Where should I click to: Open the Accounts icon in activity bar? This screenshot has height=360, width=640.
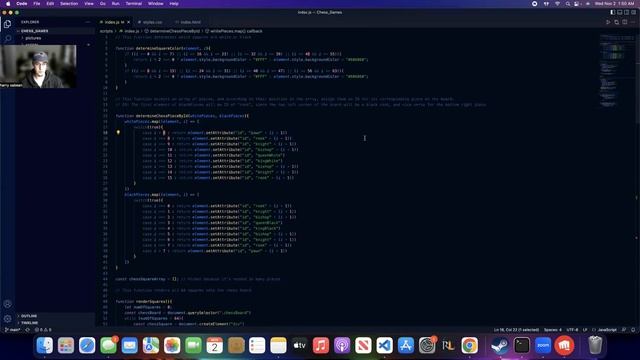point(7,304)
